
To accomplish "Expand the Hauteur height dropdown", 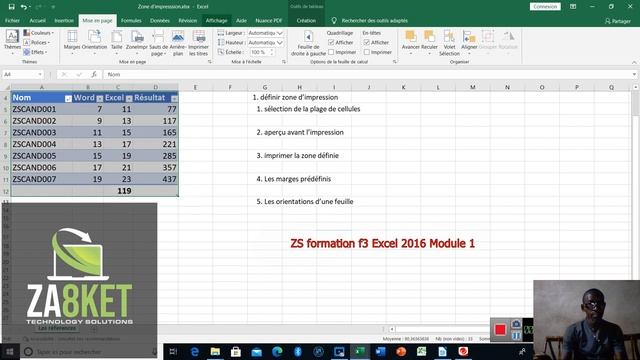I will (x=280, y=42).
